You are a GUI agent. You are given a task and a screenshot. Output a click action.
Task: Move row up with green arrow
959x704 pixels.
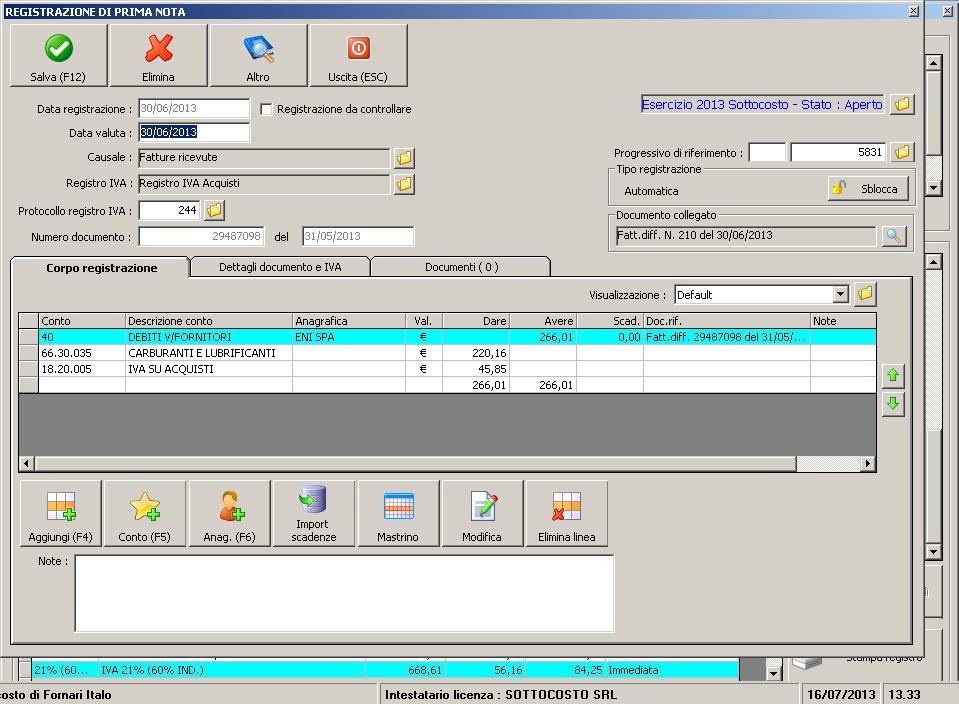tap(893, 375)
